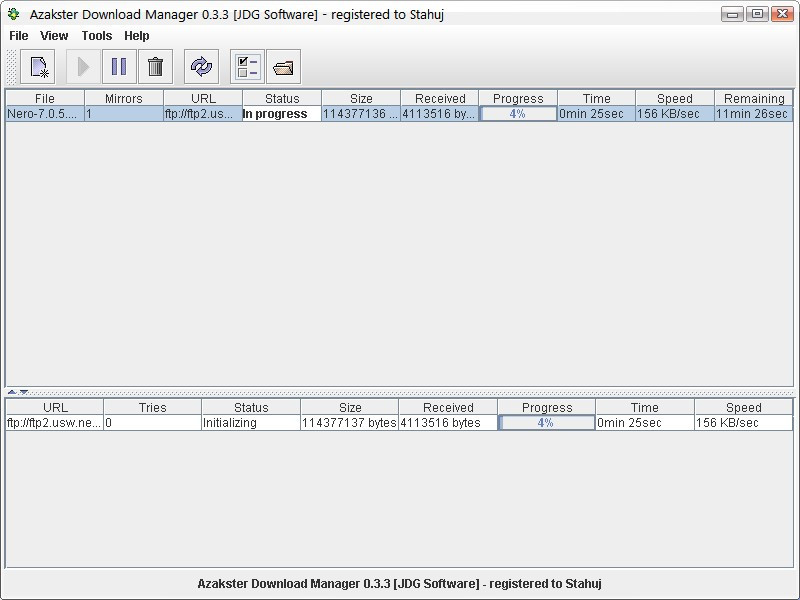Click the lower table Speed column header
Screen dimensions: 800x600
(x=744, y=407)
